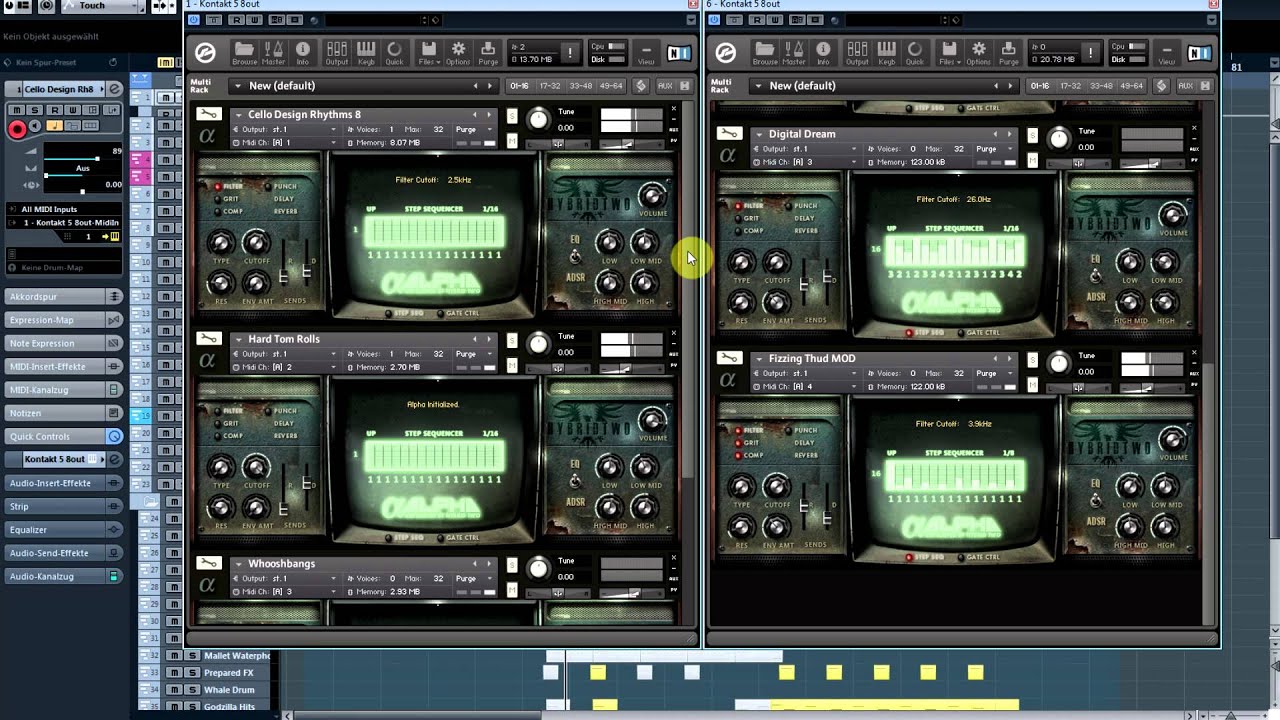
Task: Open Audio-Insert-Effekte section
Action: click(x=64, y=483)
